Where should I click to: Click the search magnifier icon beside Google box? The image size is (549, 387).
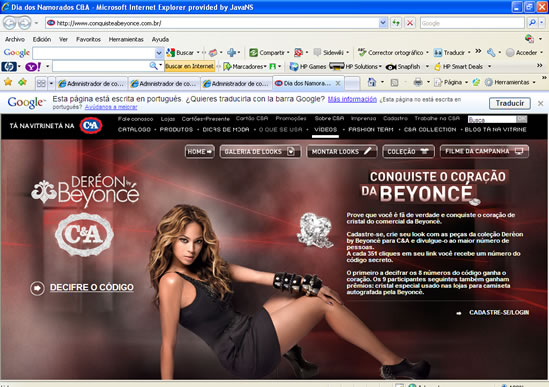pyautogui.click(x=533, y=23)
